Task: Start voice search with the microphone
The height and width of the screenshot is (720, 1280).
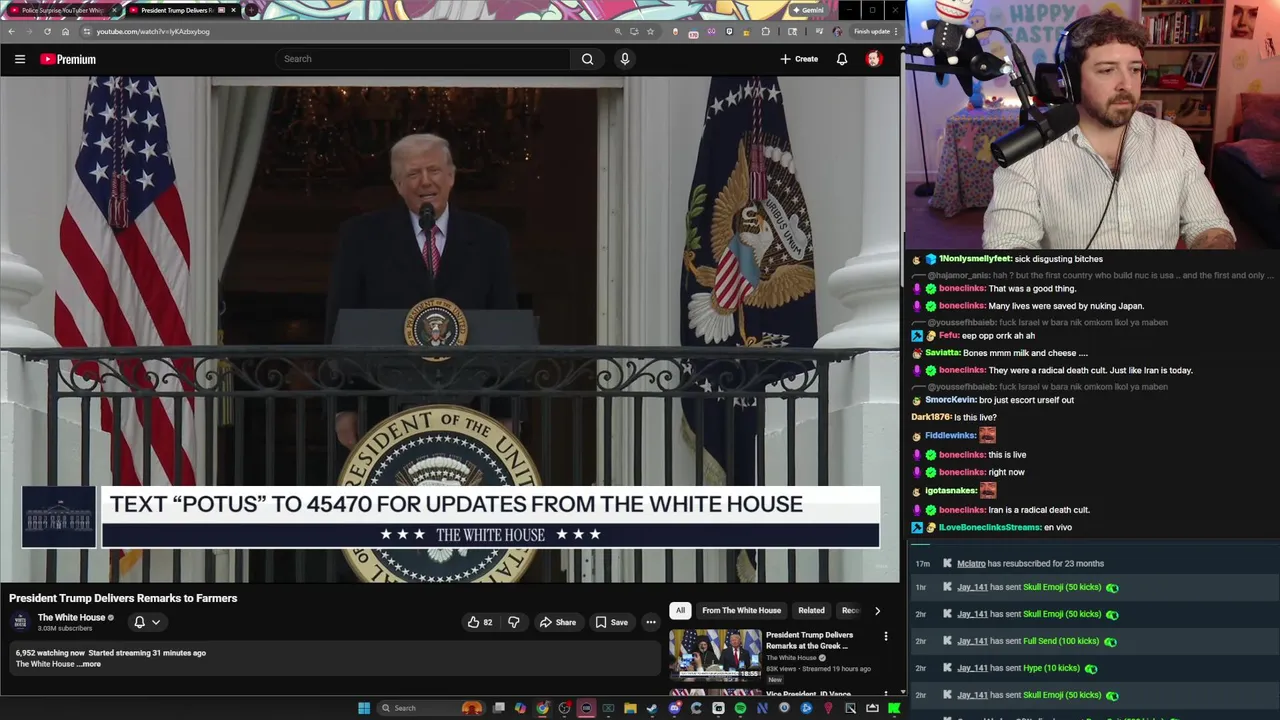Action: (x=625, y=59)
